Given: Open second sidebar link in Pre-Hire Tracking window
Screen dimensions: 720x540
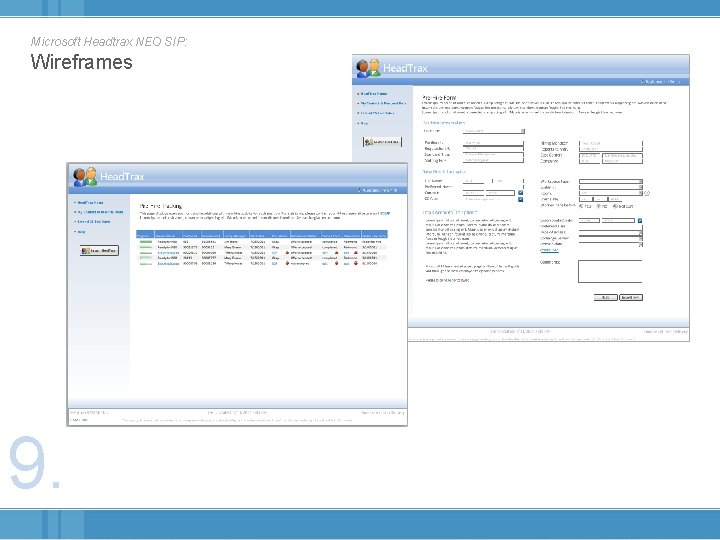Looking at the screenshot, I should coord(99,212).
